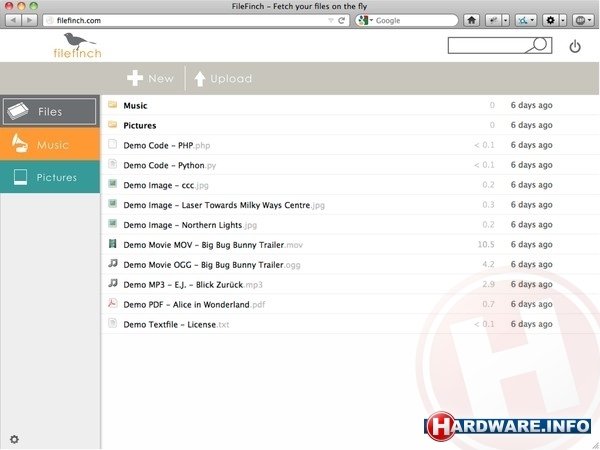
Task: Click the FileFinch search field
Action: [490, 45]
